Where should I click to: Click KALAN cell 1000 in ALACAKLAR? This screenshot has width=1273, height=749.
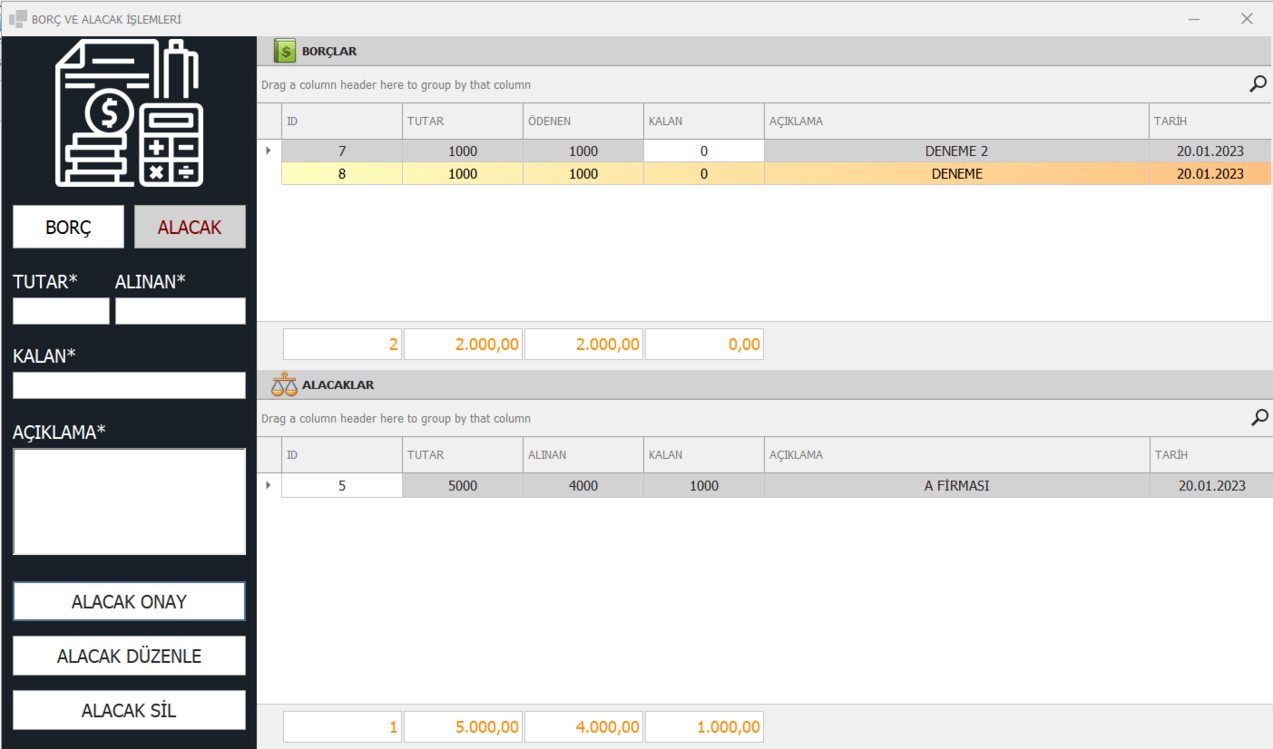click(x=704, y=486)
